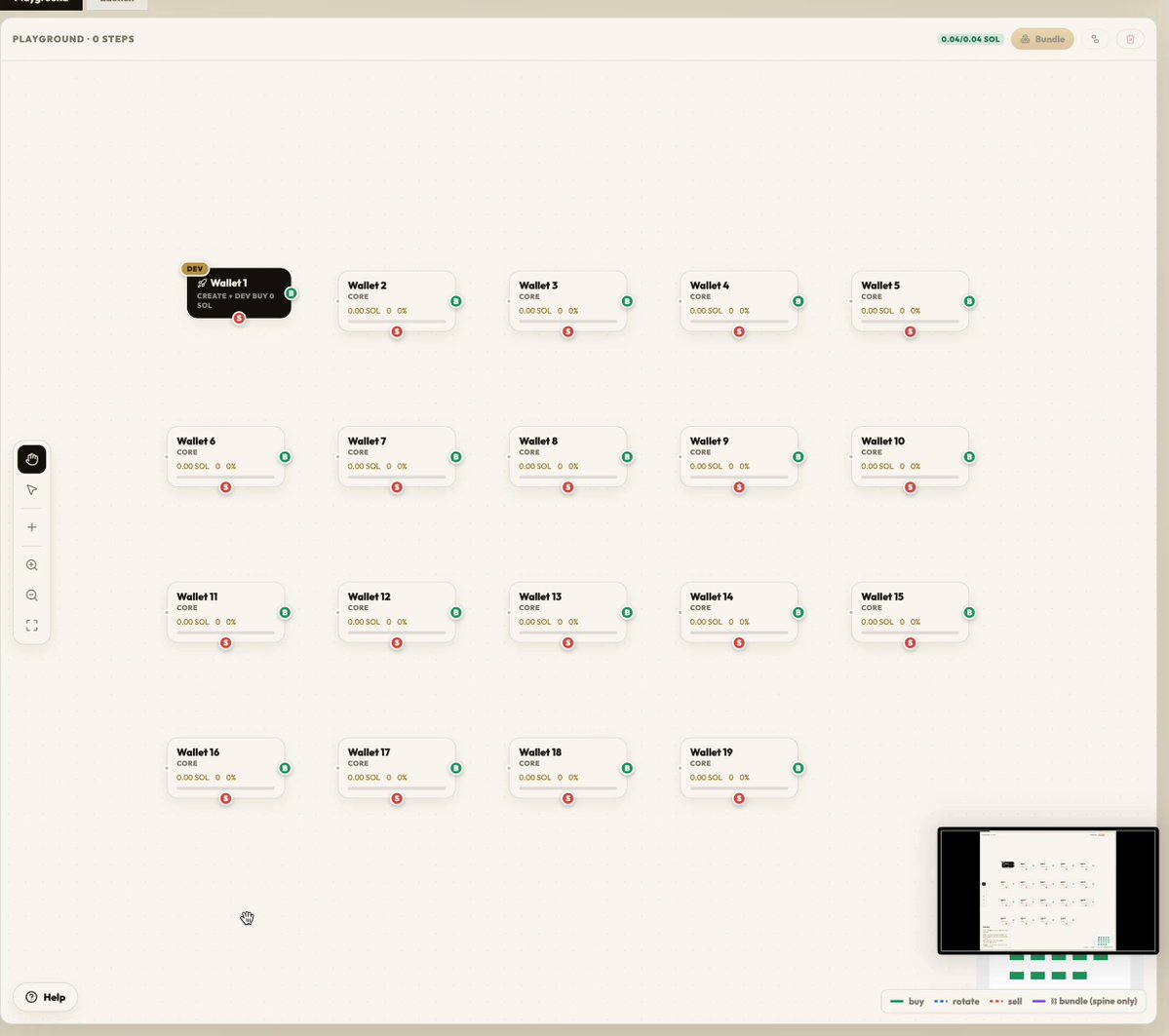Click the 0.04/0.04 SOL balance badge

970,39
